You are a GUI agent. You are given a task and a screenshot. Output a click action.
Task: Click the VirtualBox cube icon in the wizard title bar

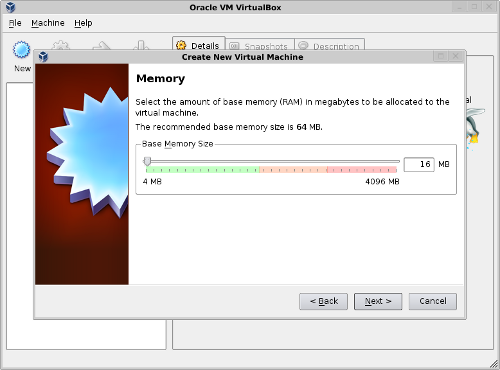43,57
